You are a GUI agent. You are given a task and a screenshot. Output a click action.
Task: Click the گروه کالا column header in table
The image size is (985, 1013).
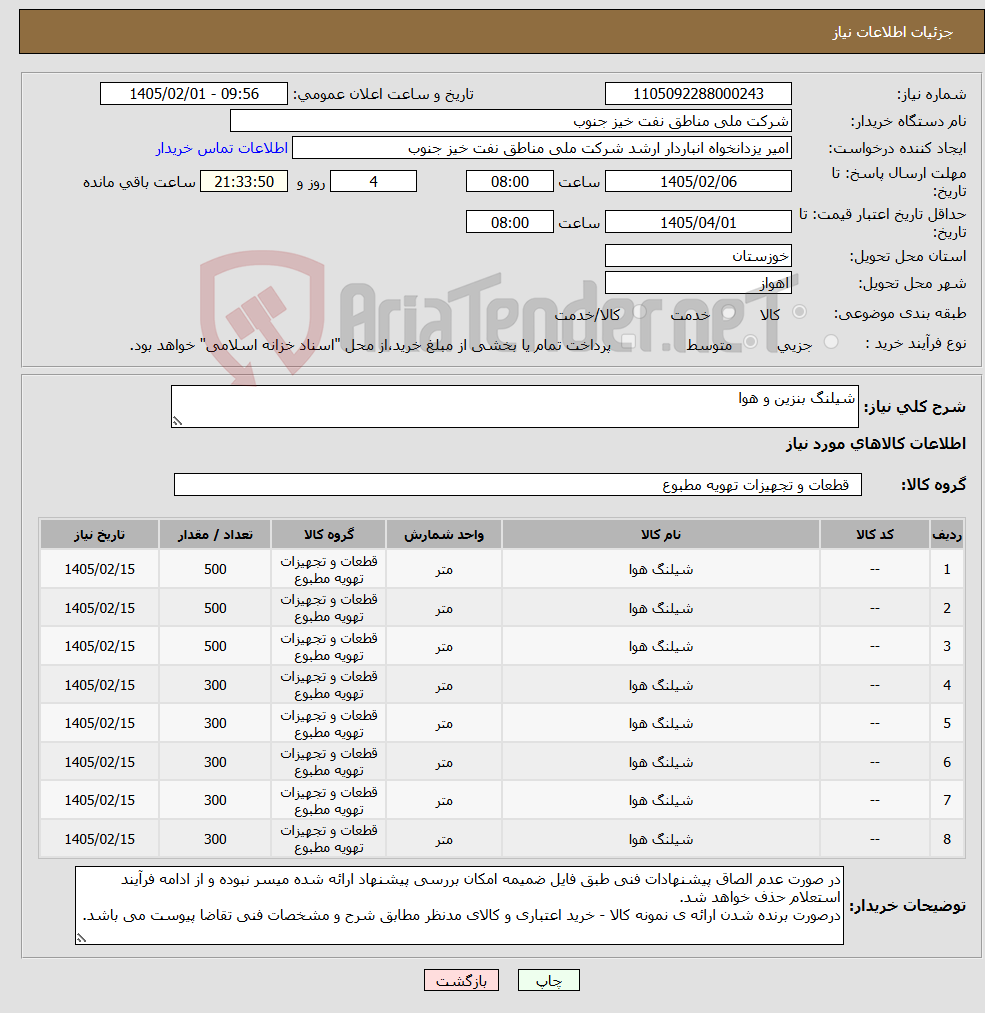pos(329,535)
